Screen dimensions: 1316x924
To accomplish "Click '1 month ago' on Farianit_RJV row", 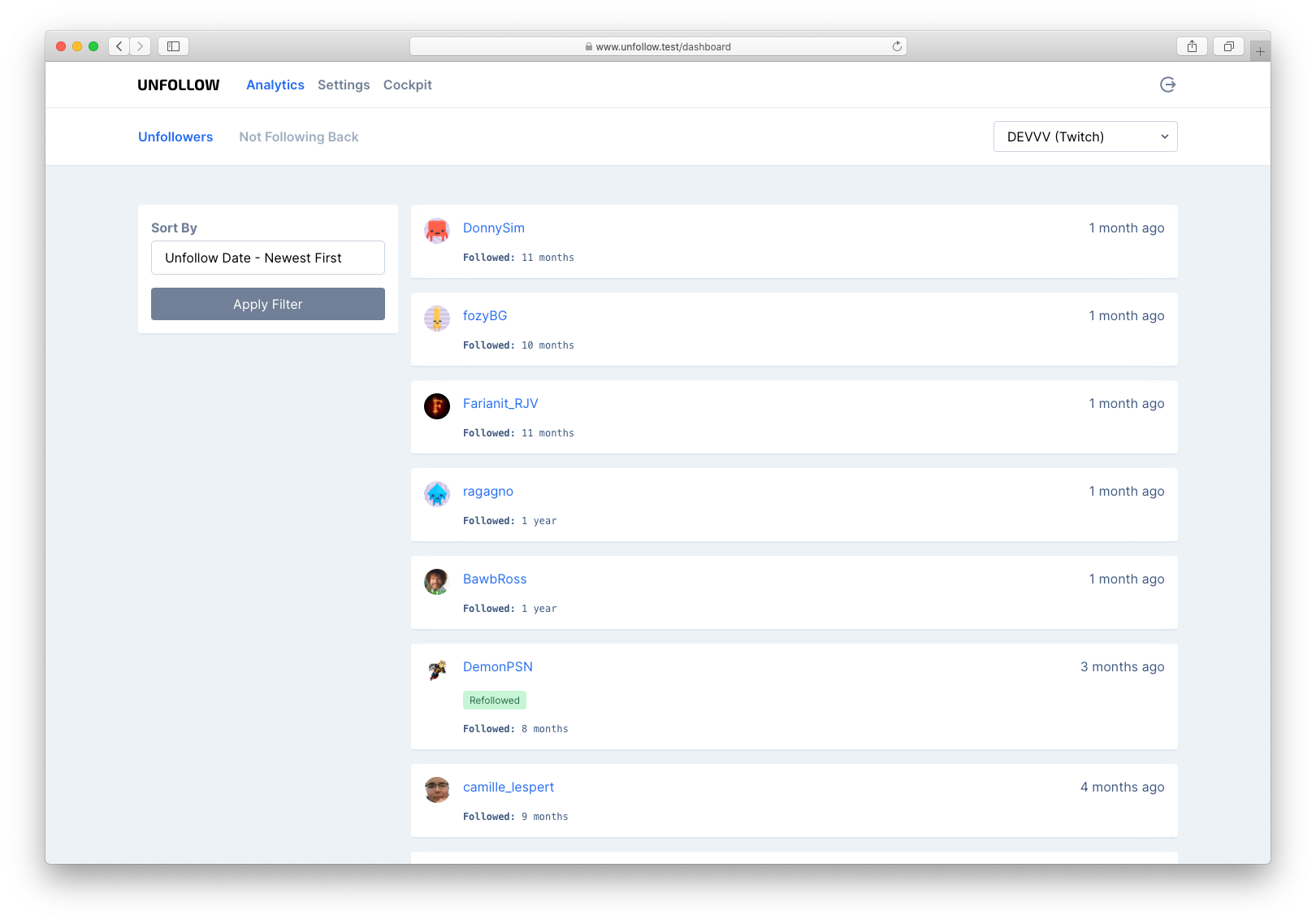I will coord(1127,403).
